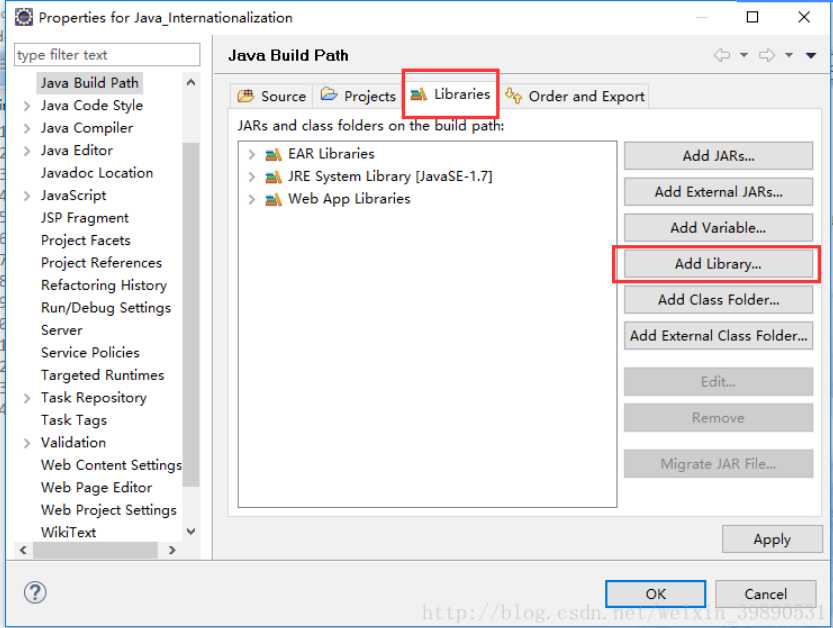Select JSP Fragment in the tree
833x628 pixels.
84,218
